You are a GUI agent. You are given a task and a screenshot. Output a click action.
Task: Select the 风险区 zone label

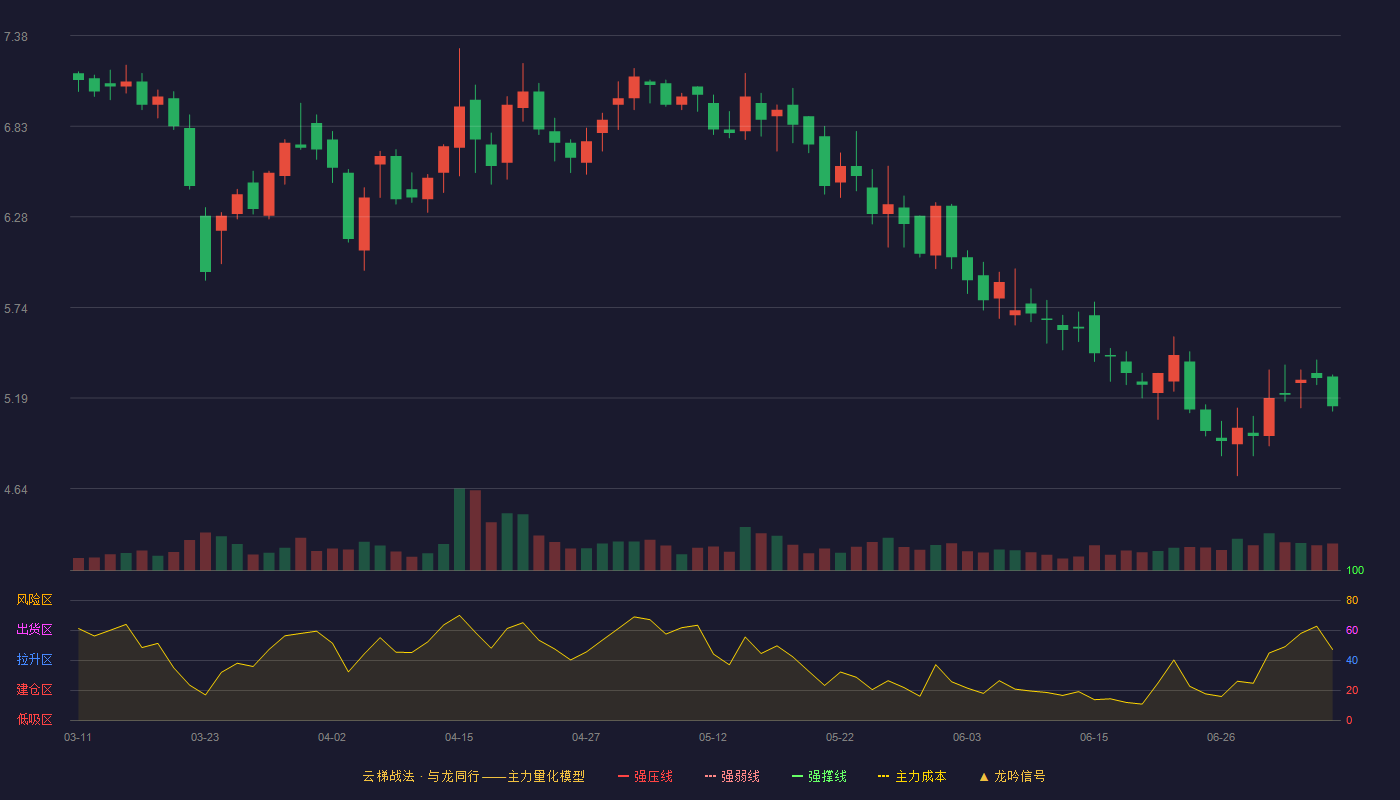(34, 600)
